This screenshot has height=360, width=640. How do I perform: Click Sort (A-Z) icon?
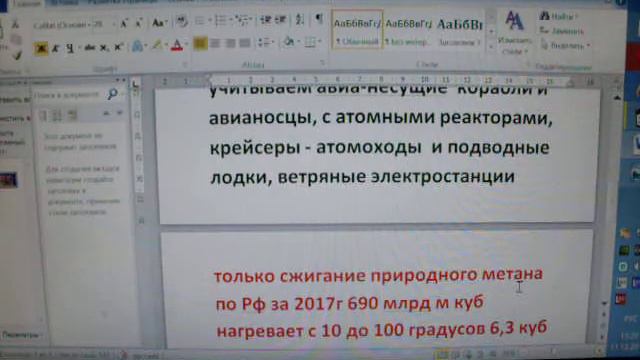pos(300,19)
